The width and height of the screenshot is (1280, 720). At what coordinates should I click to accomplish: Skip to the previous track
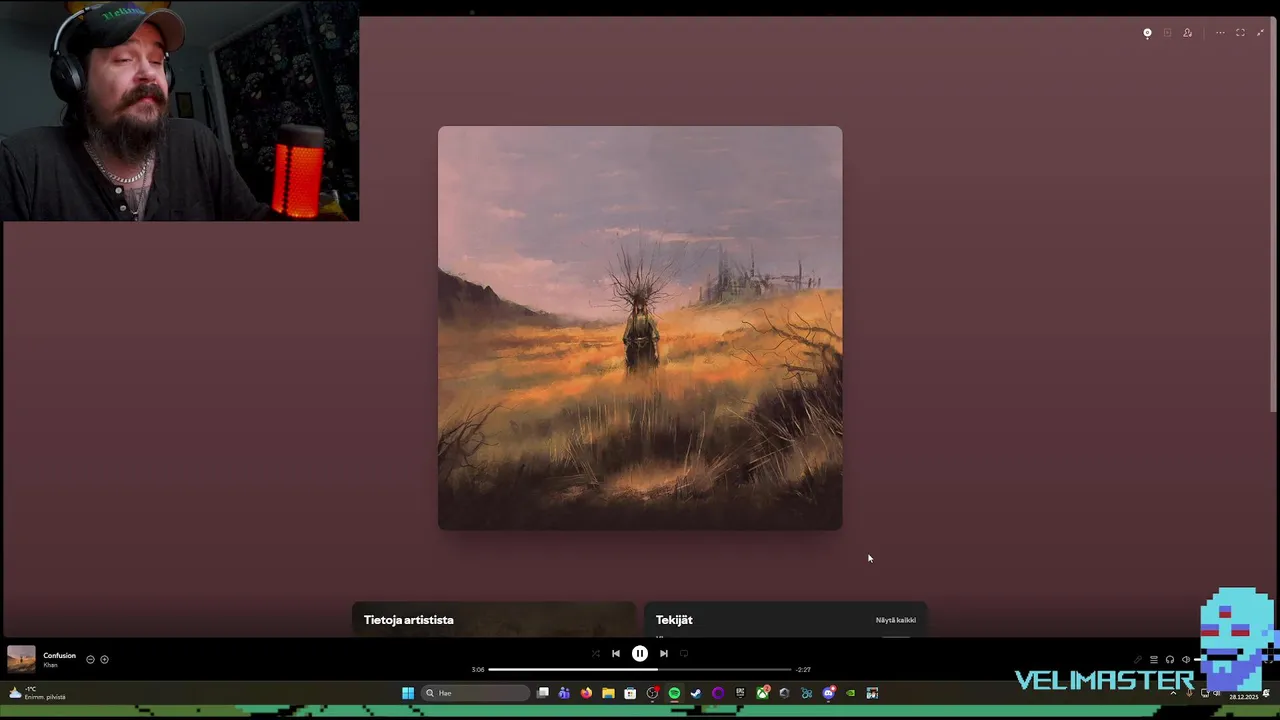[x=616, y=653]
